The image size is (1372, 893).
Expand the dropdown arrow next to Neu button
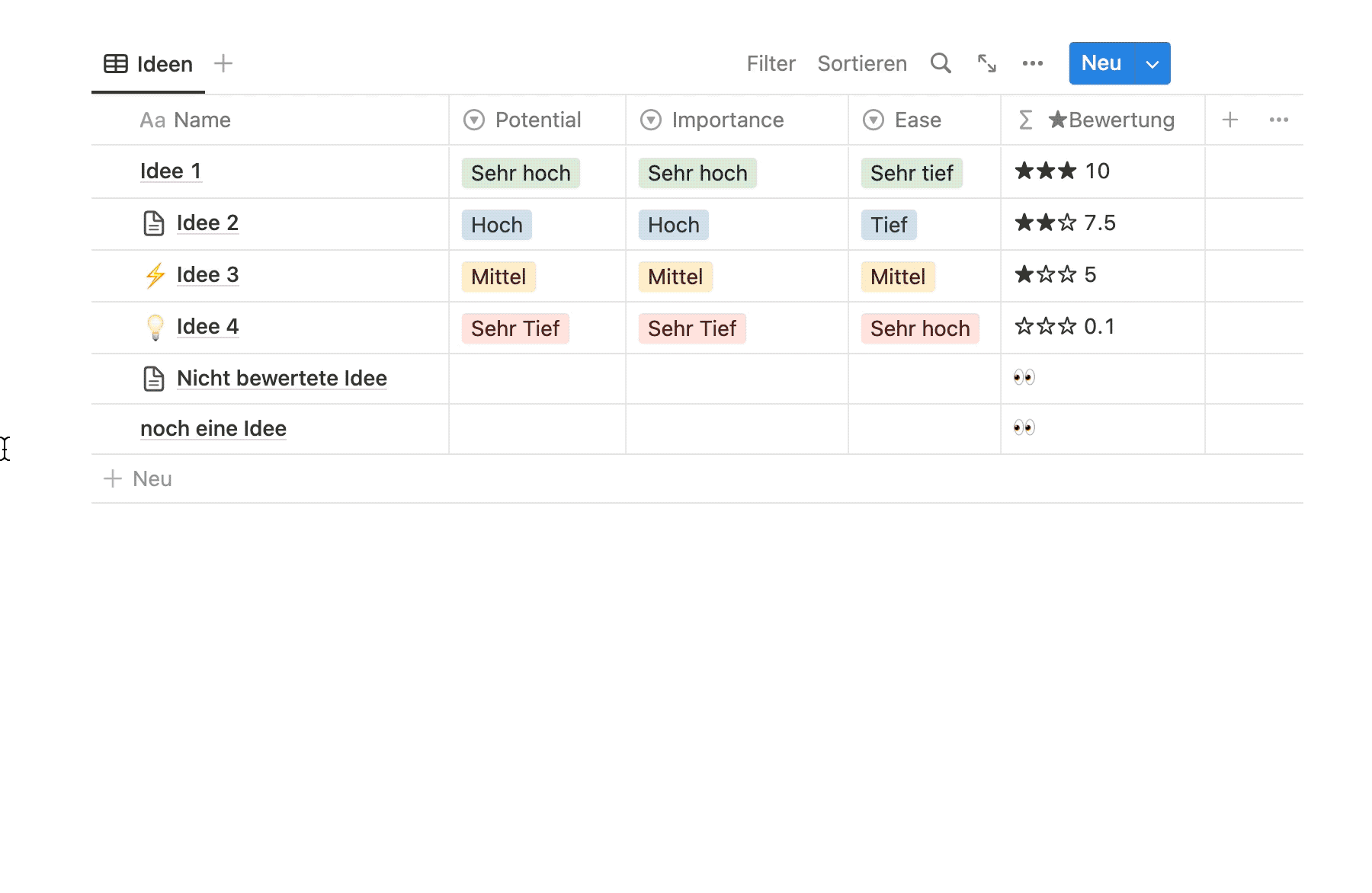1152,64
